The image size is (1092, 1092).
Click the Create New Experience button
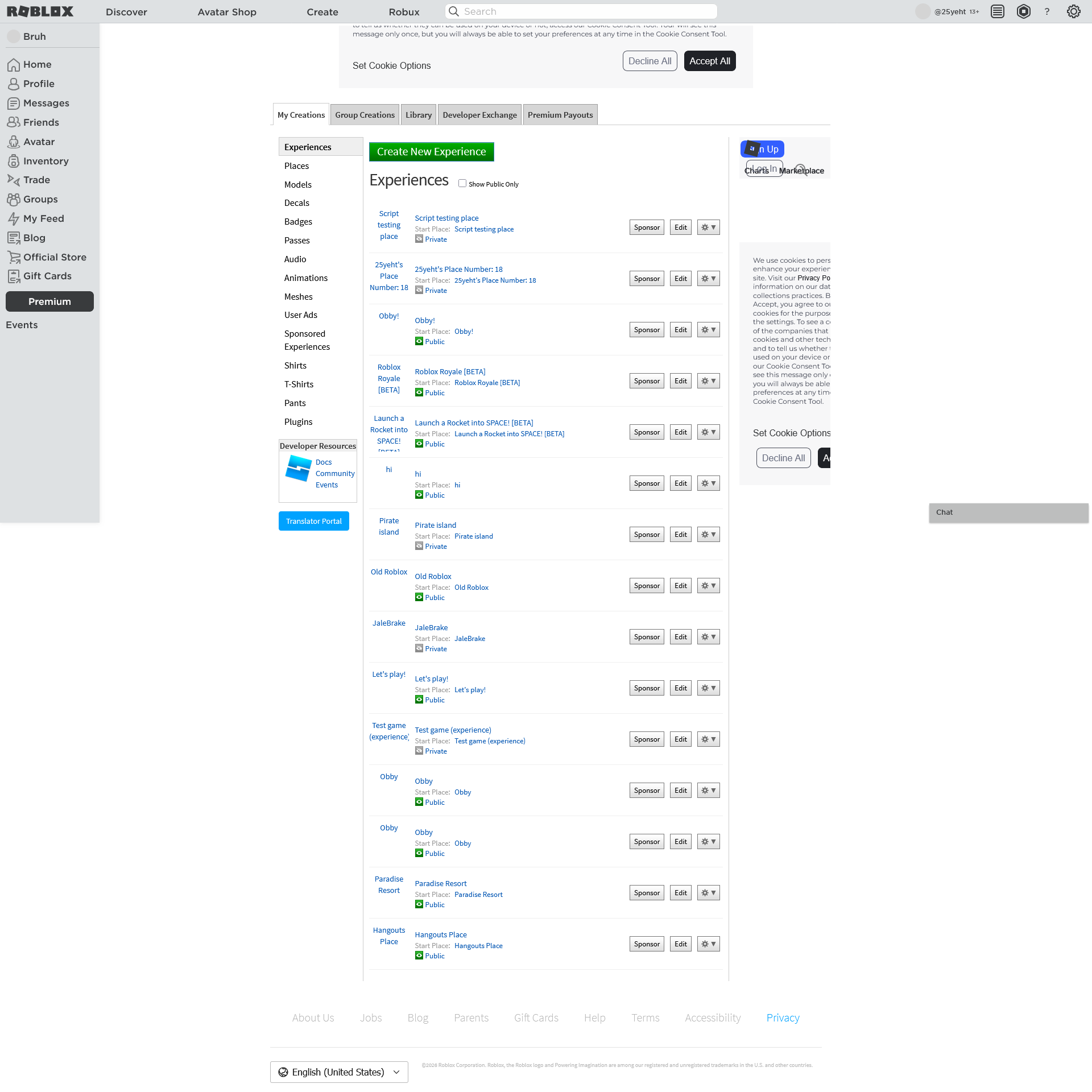(431, 152)
